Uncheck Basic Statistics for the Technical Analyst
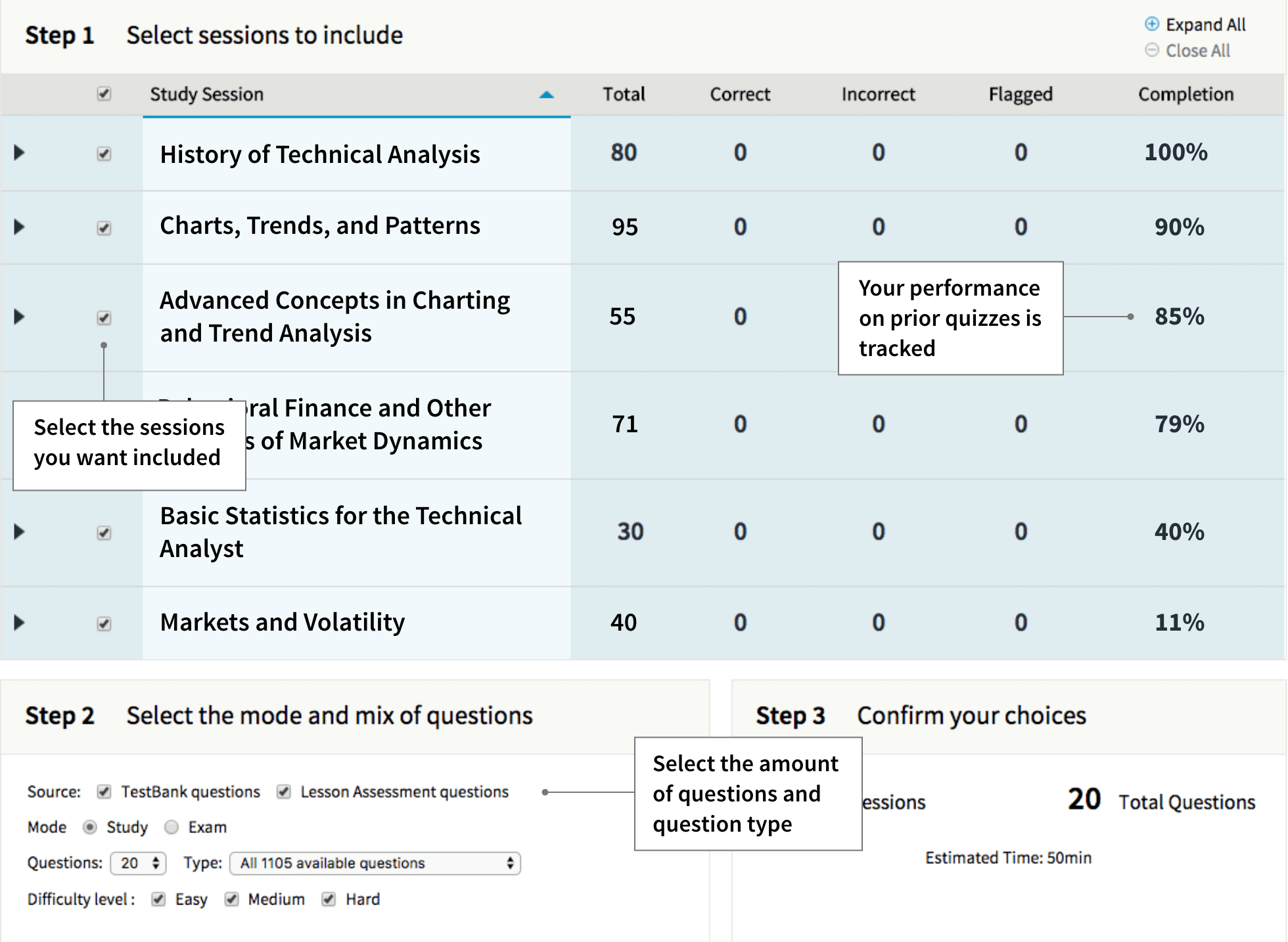 click(104, 533)
